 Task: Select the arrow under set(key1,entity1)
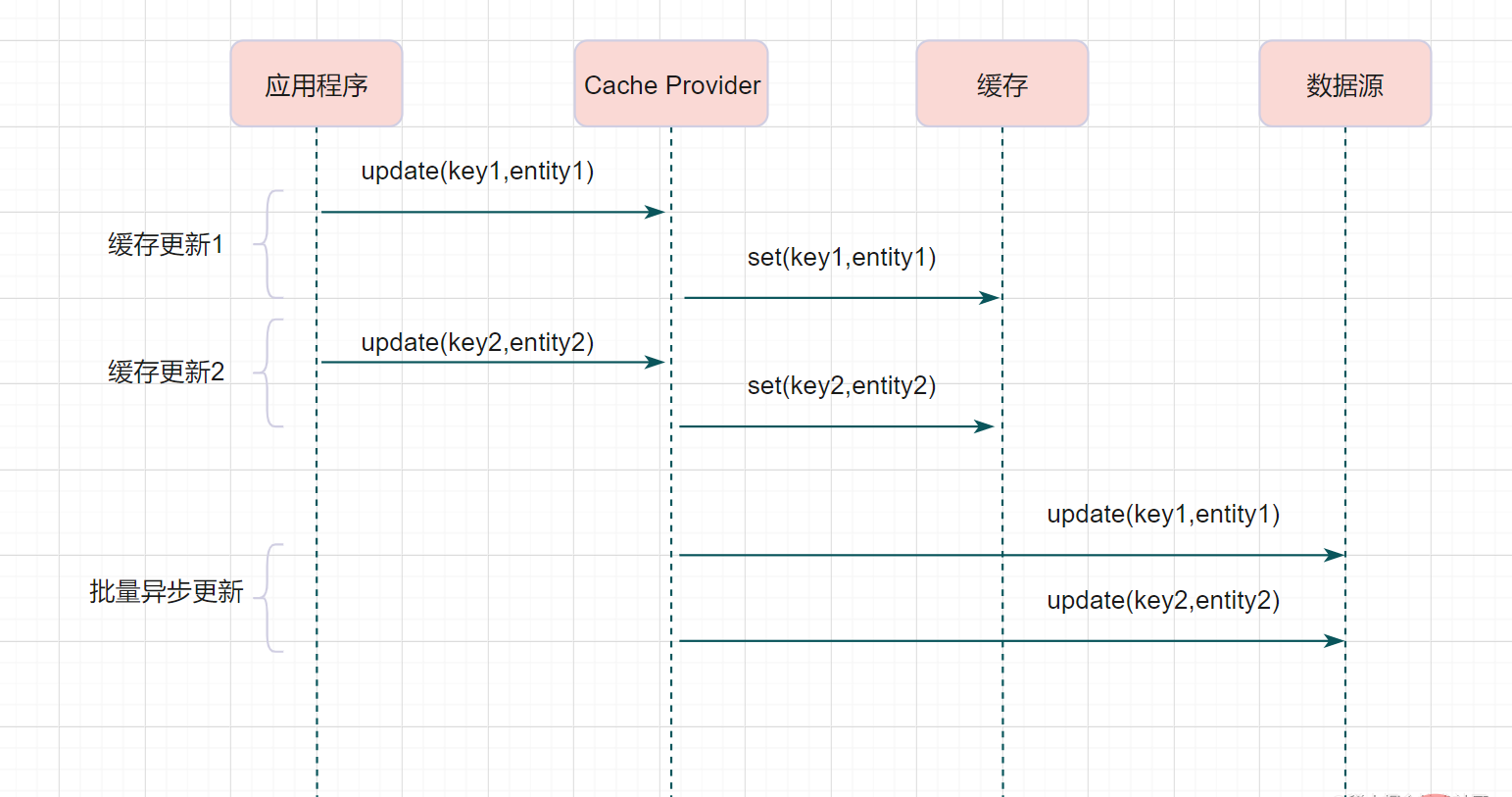tap(842, 297)
